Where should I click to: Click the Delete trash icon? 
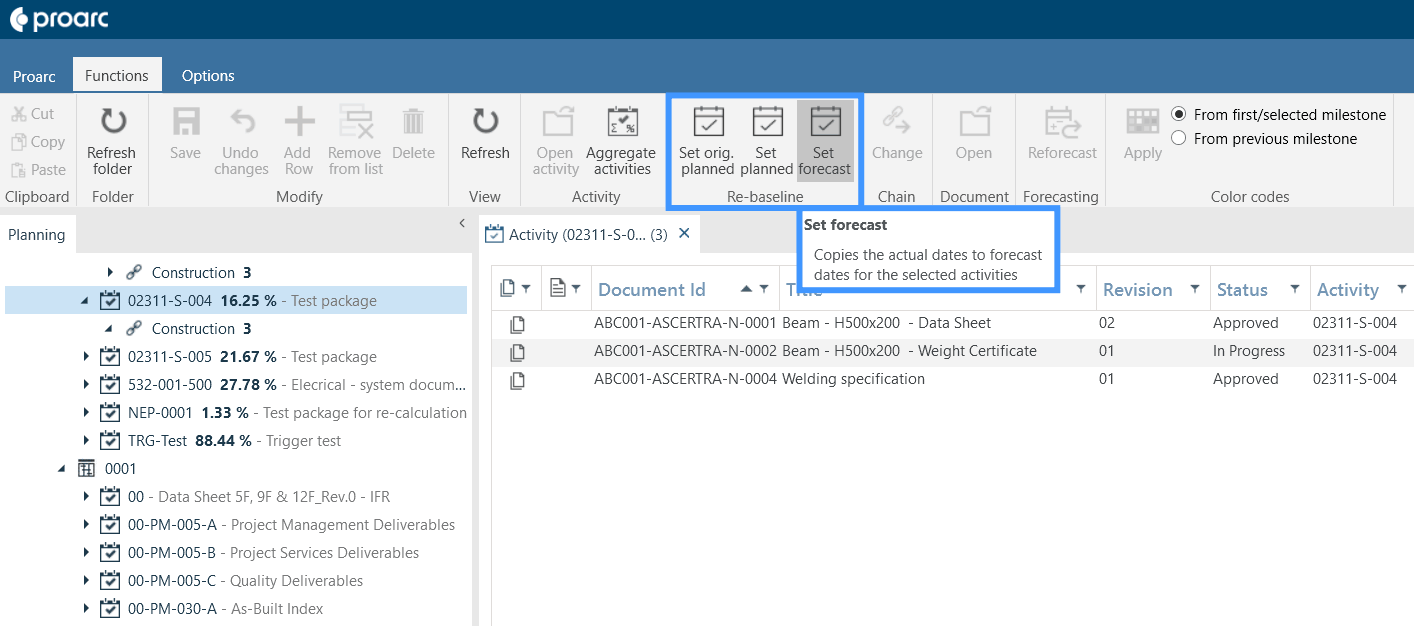tap(413, 121)
